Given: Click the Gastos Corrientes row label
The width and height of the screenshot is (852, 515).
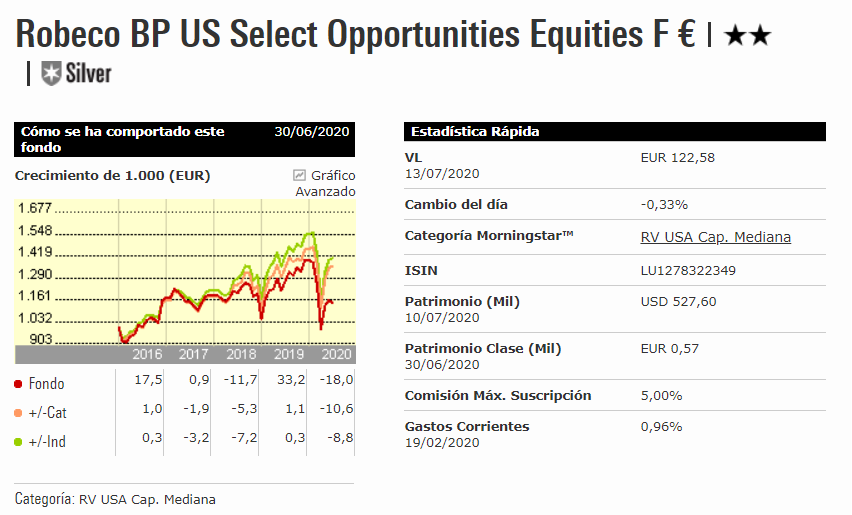Looking at the screenshot, I should pyautogui.click(x=467, y=427).
